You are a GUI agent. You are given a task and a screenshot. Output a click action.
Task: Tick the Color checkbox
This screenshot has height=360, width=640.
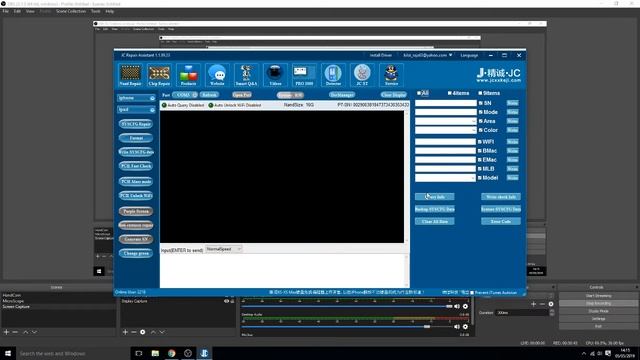pyautogui.click(x=480, y=130)
